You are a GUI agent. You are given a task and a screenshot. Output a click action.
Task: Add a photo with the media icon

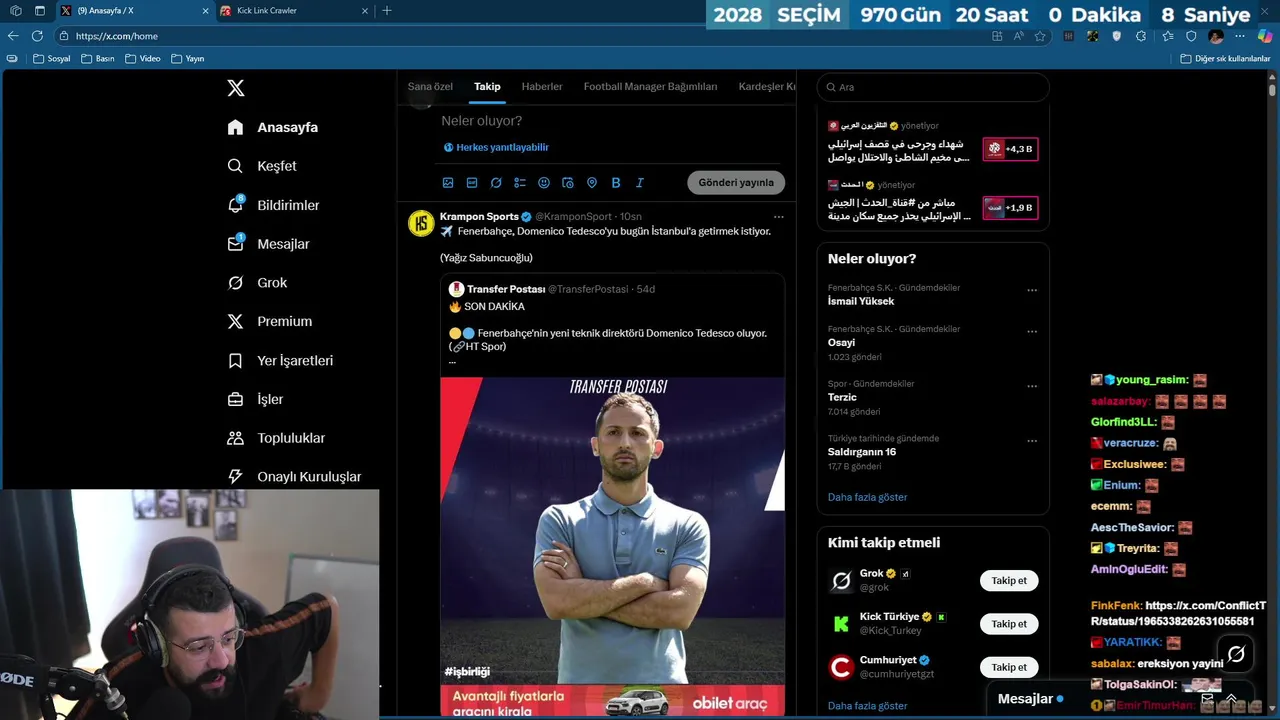point(448,183)
